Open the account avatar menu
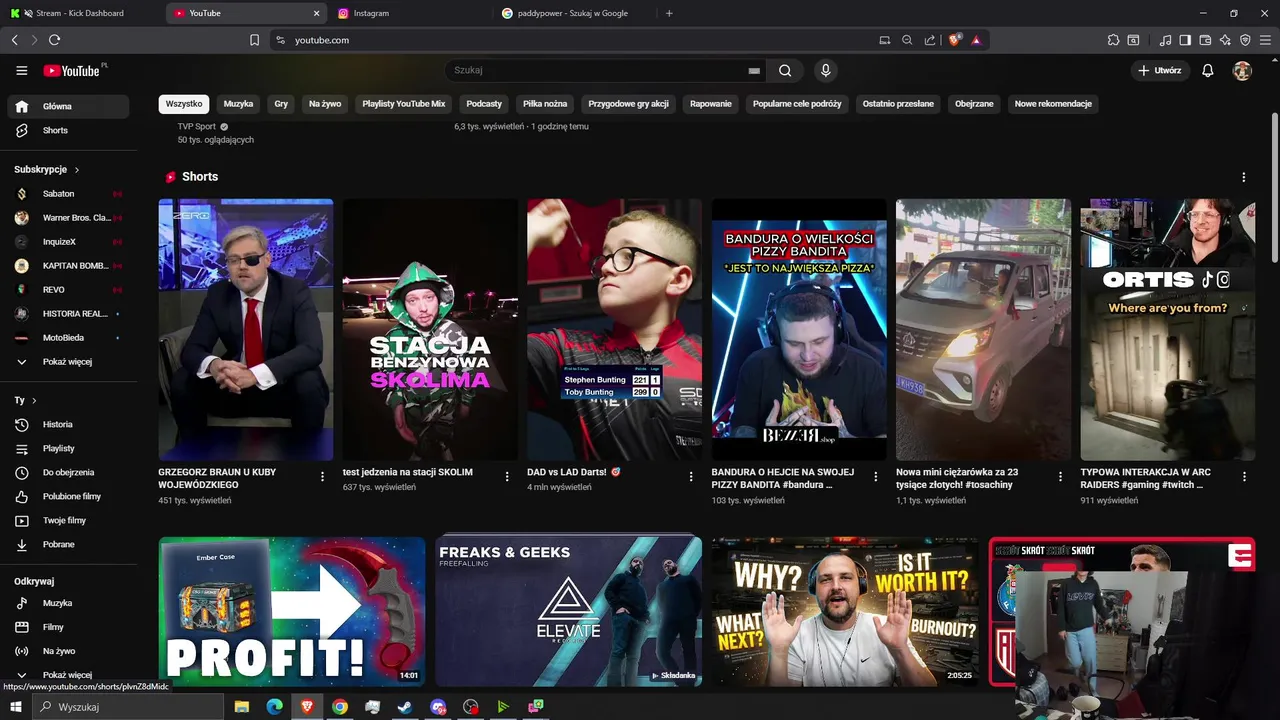Viewport: 1280px width, 720px height. click(x=1242, y=71)
